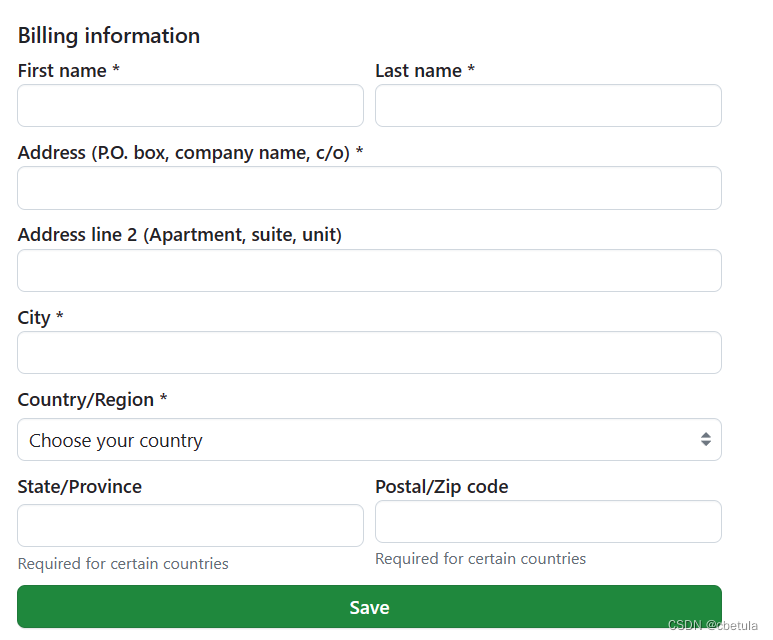Click the Address line 2 text field

pyautogui.click(x=369, y=271)
